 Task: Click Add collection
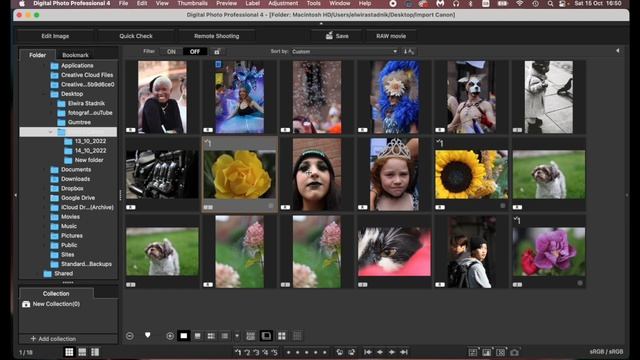coord(53,339)
